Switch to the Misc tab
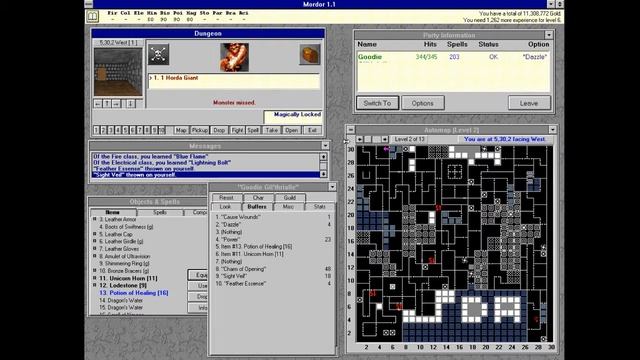This screenshot has width=640, height=360. [x=288, y=207]
